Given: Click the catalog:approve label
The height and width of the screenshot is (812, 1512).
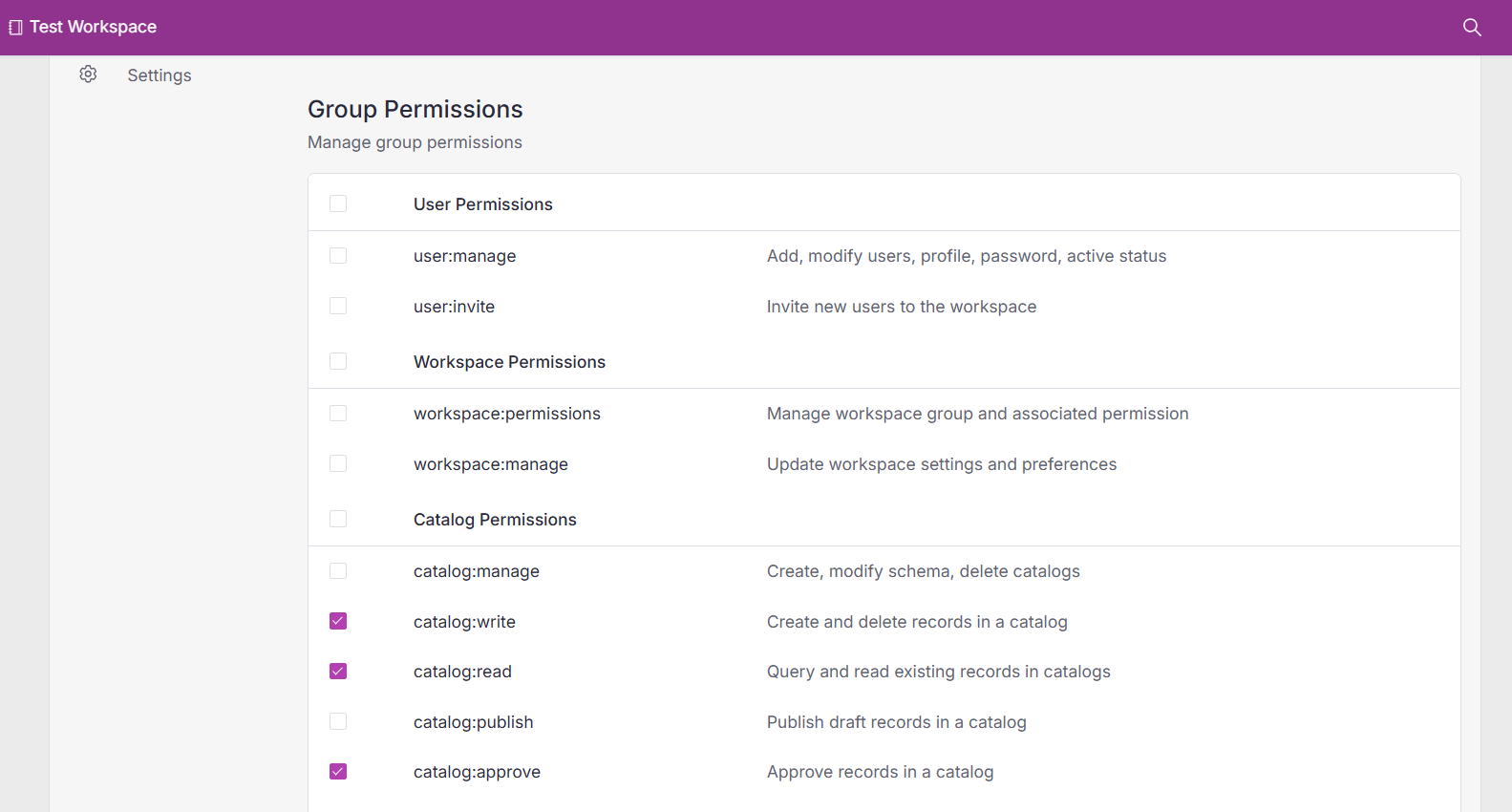Looking at the screenshot, I should (478, 772).
